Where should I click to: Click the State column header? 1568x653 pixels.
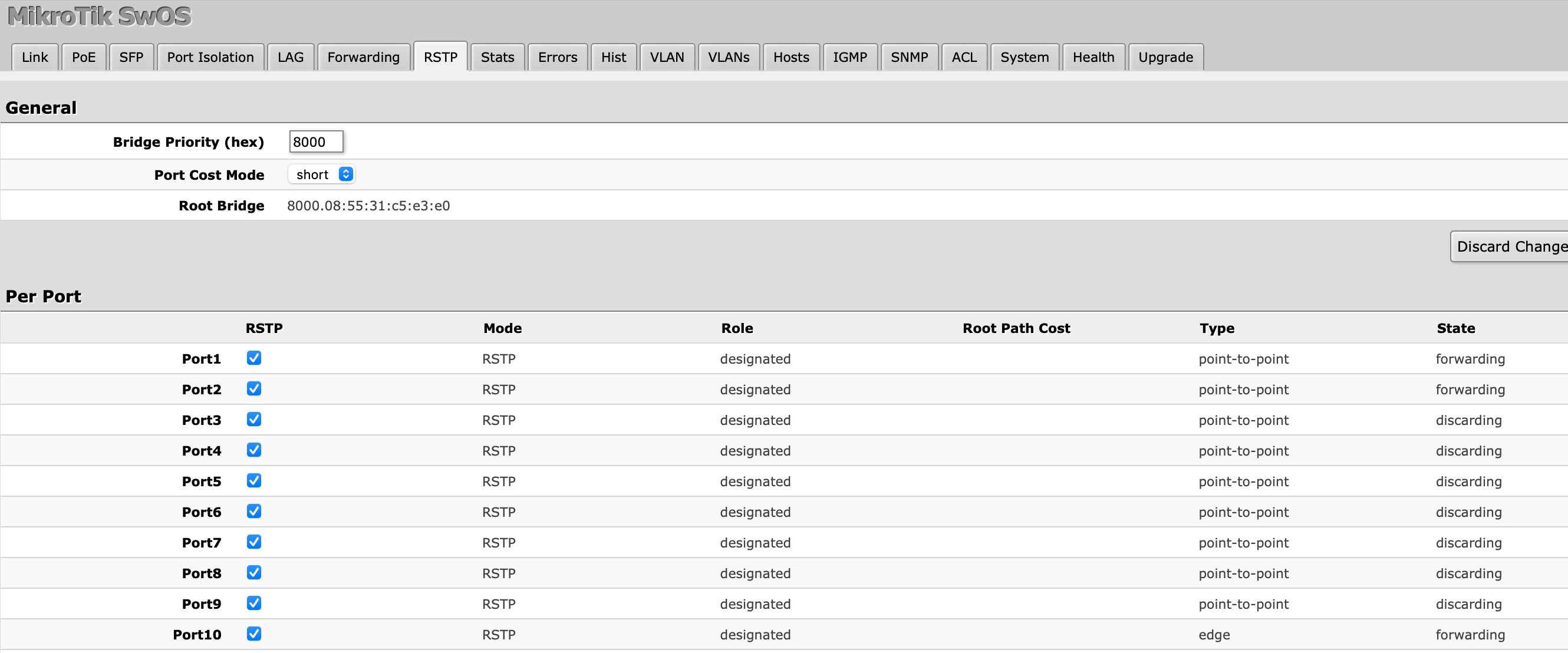tap(1455, 328)
